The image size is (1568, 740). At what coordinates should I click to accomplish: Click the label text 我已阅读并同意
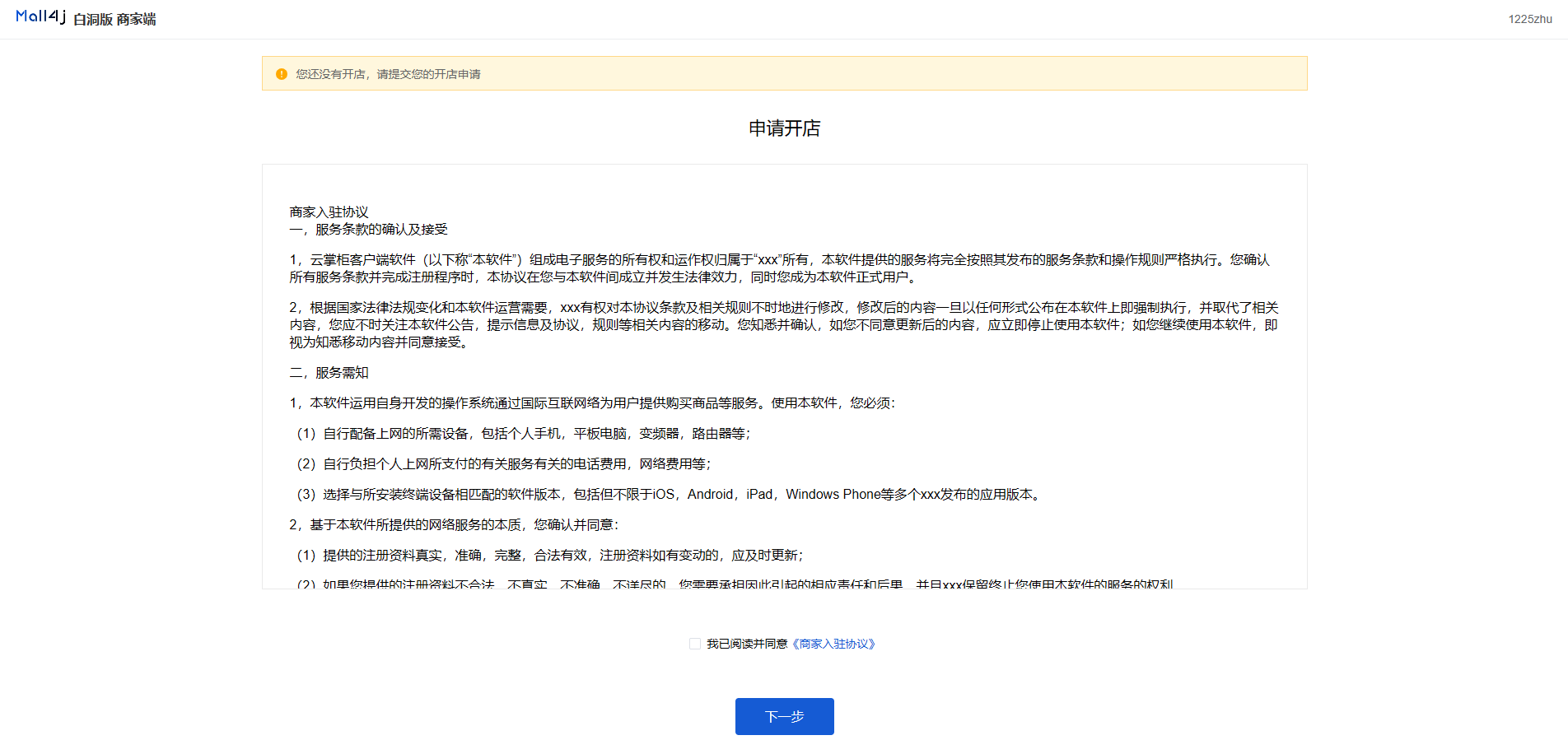coord(747,644)
